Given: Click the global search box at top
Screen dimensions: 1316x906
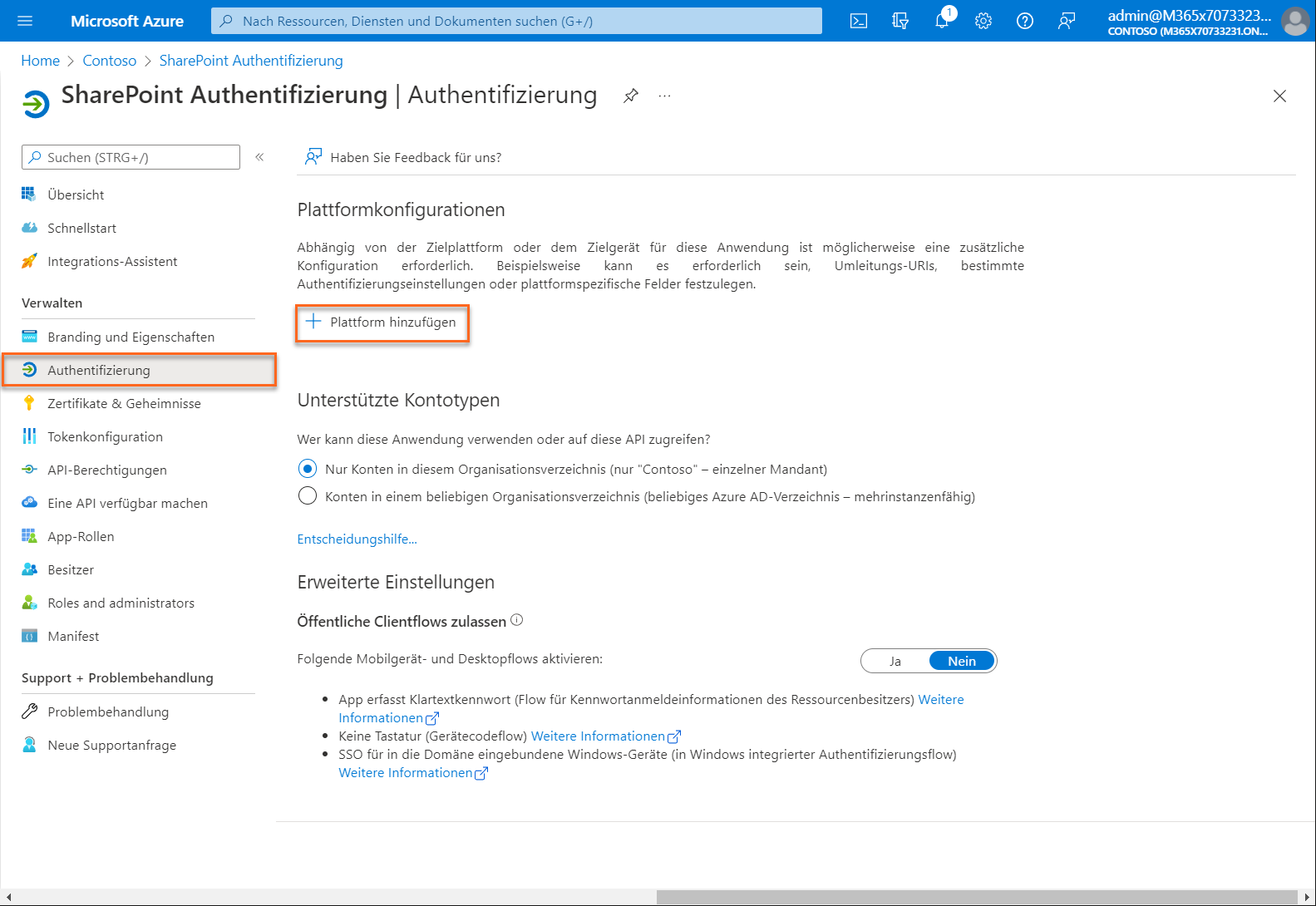Looking at the screenshot, I should [x=516, y=21].
